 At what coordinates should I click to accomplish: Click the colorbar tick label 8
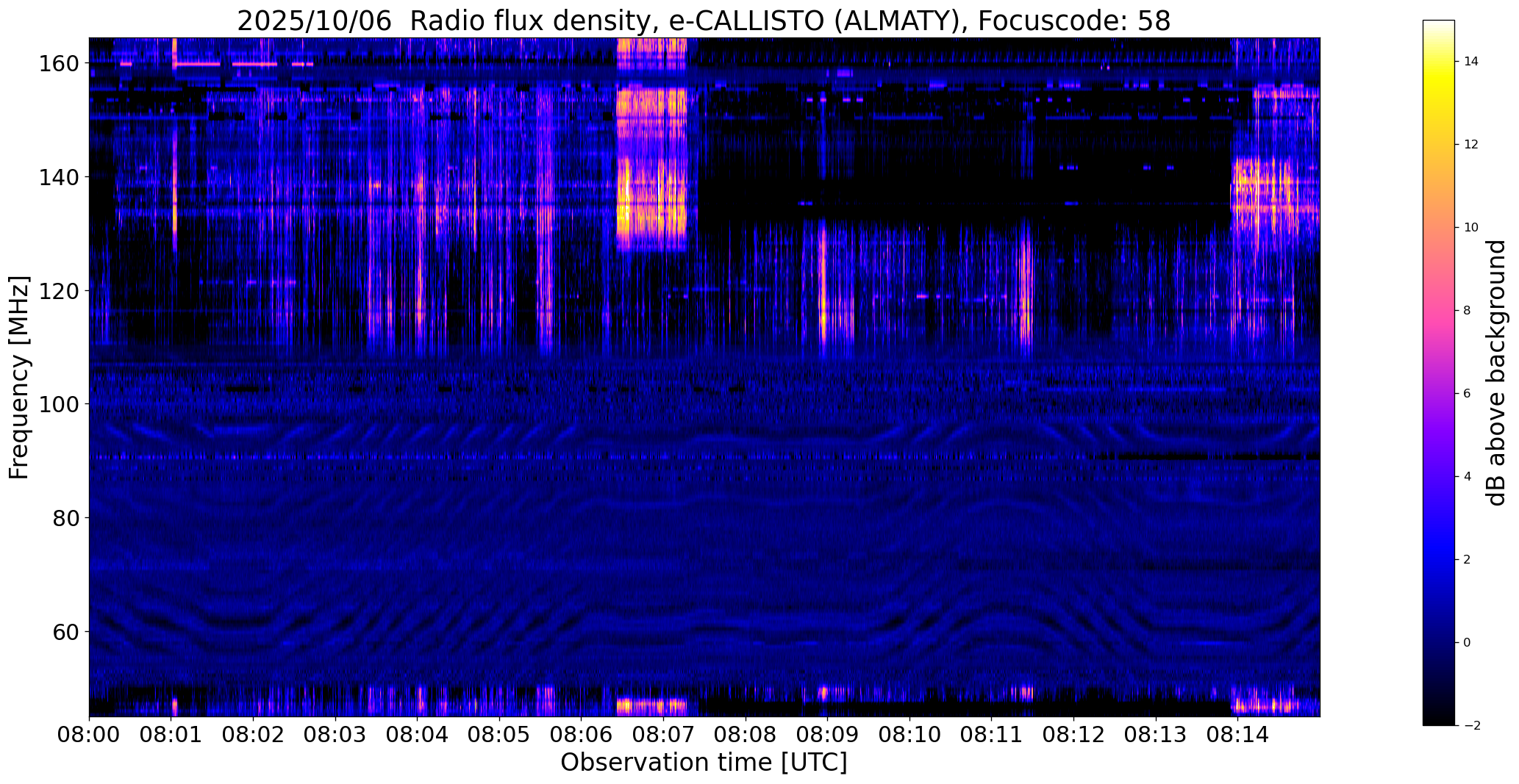coord(1468,311)
